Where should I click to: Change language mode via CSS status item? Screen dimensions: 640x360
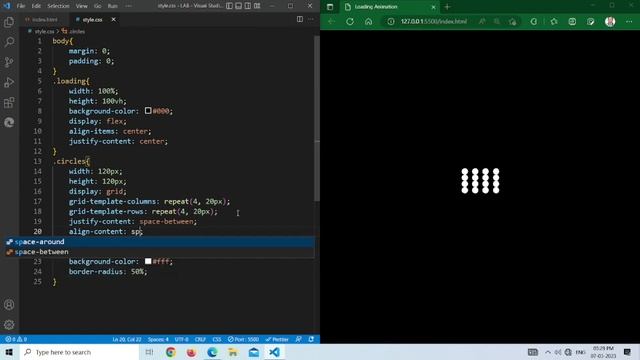pos(217,339)
